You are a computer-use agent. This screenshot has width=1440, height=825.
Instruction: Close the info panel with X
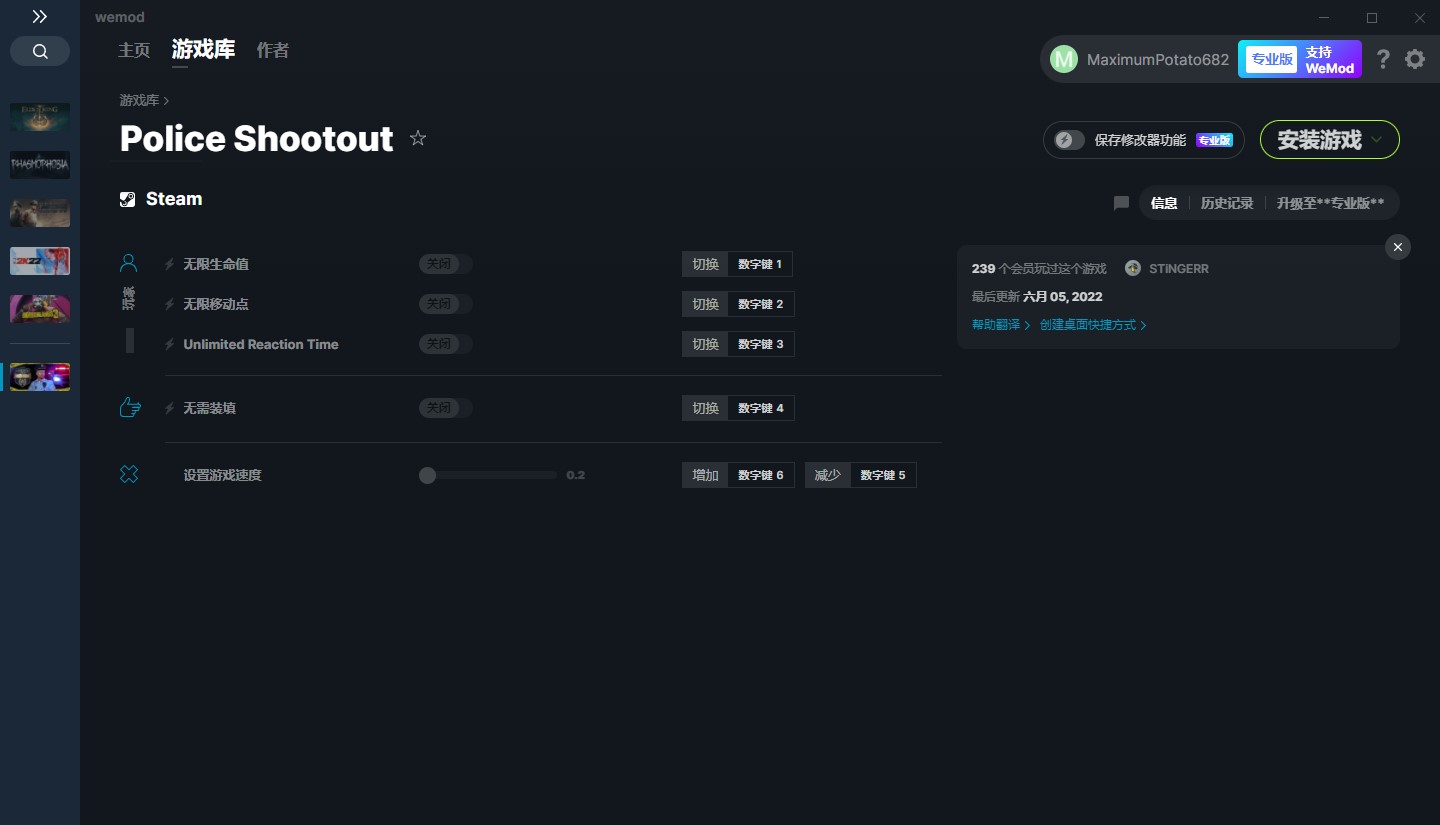point(1398,247)
